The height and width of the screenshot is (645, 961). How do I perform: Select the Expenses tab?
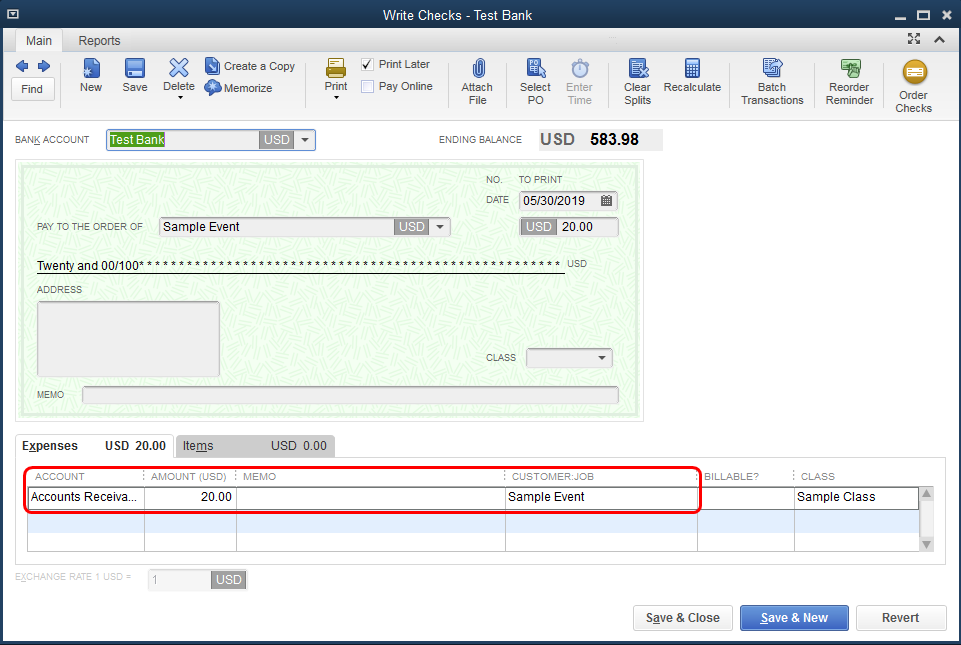[94, 446]
